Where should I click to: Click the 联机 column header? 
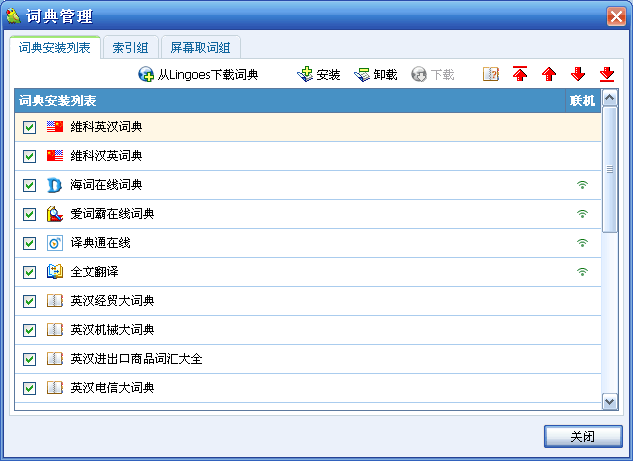[x=583, y=101]
